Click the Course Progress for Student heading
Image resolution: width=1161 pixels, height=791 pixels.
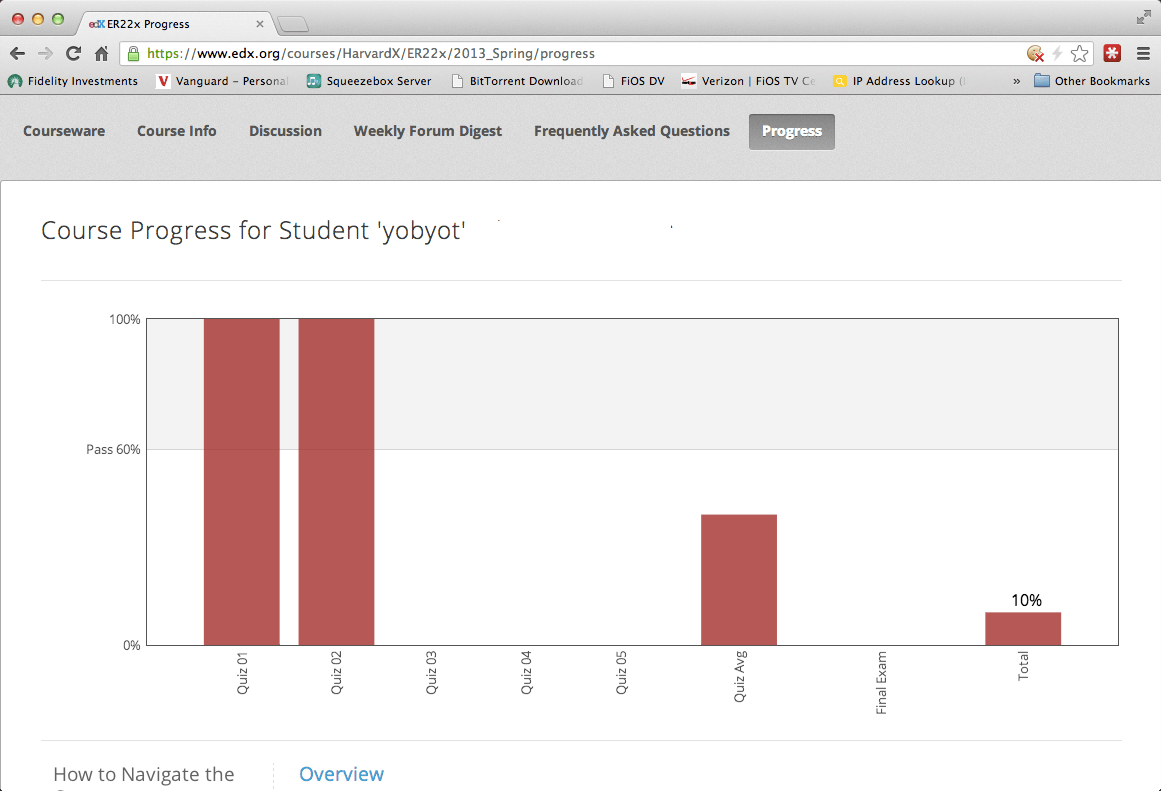click(x=253, y=230)
